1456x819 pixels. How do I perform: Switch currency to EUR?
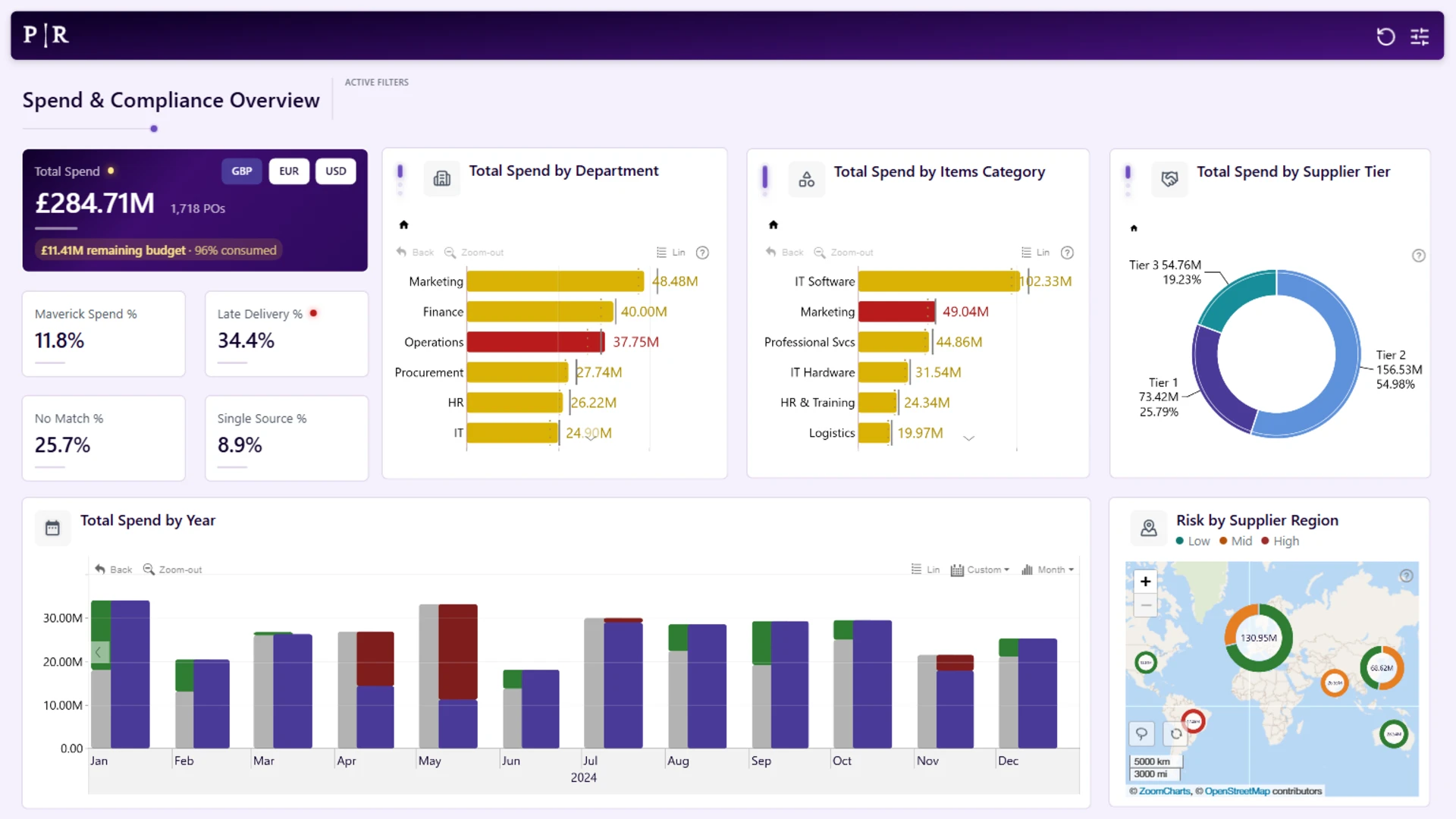click(x=289, y=171)
